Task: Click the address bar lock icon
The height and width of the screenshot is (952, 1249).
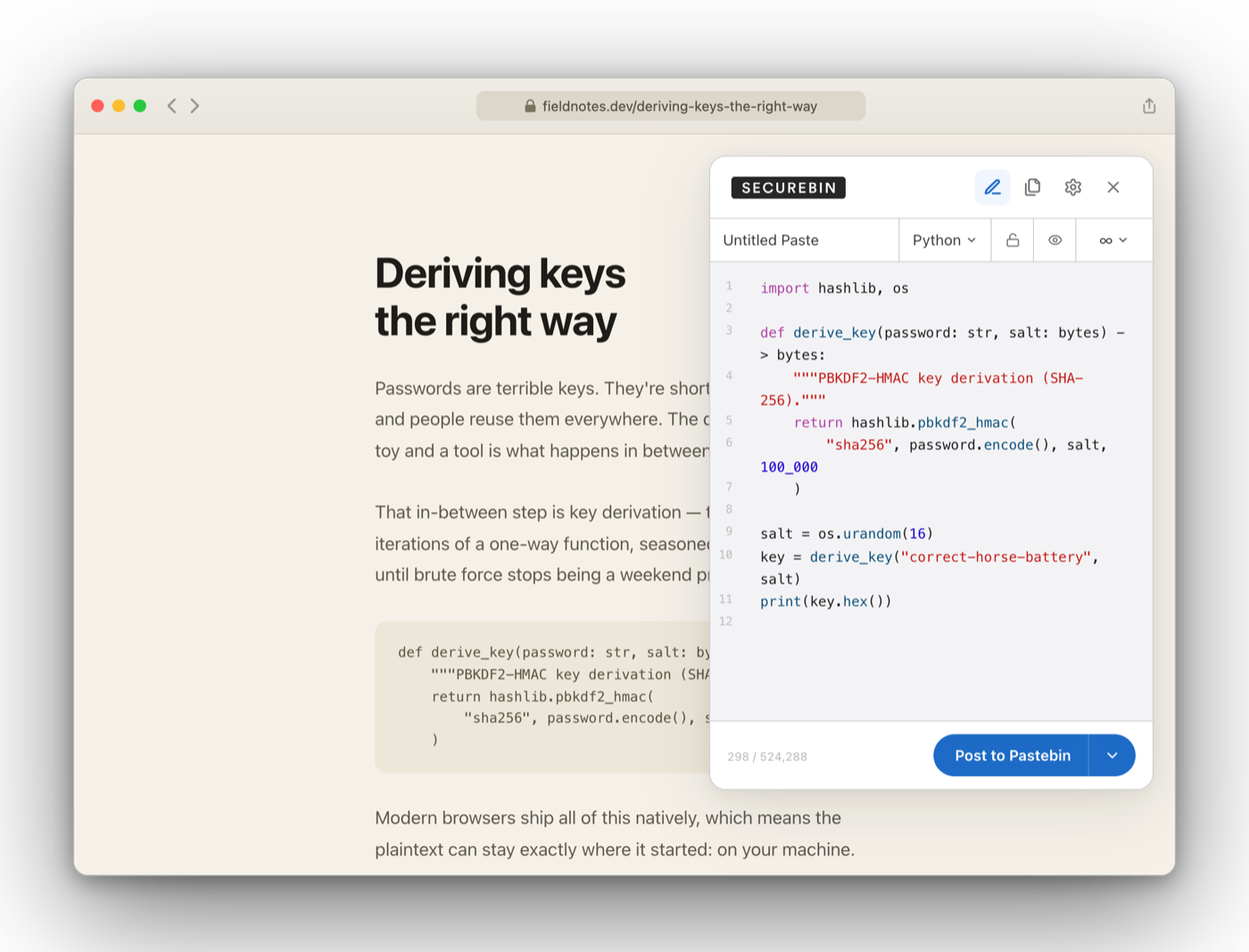Action: tap(530, 106)
